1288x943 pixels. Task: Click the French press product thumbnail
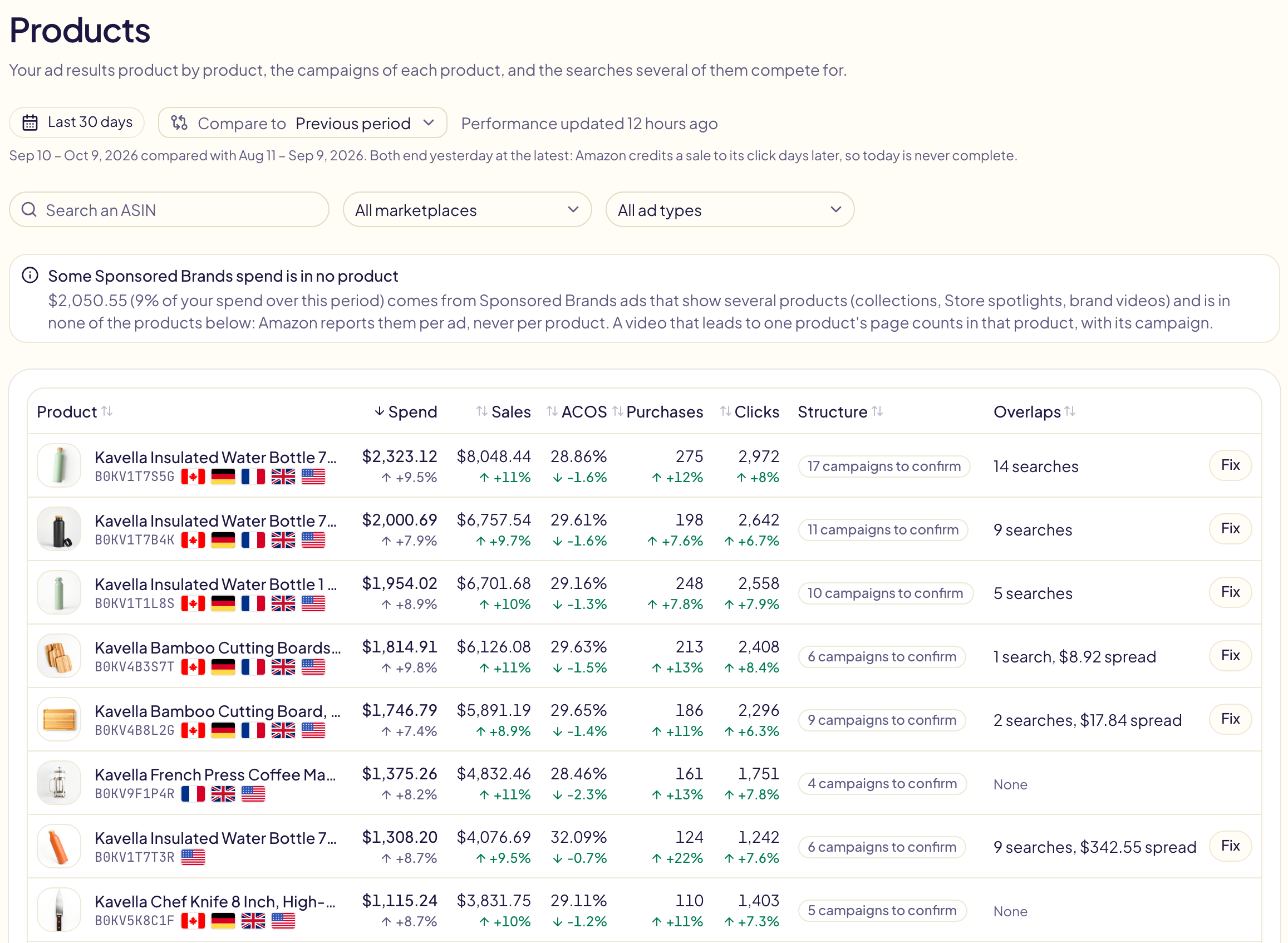(x=59, y=783)
